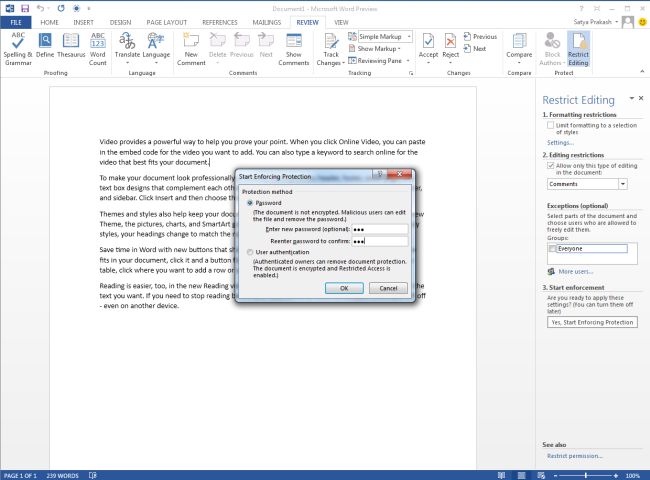
Task: Switch to the DESIGN tab
Action: tap(120, 22)
